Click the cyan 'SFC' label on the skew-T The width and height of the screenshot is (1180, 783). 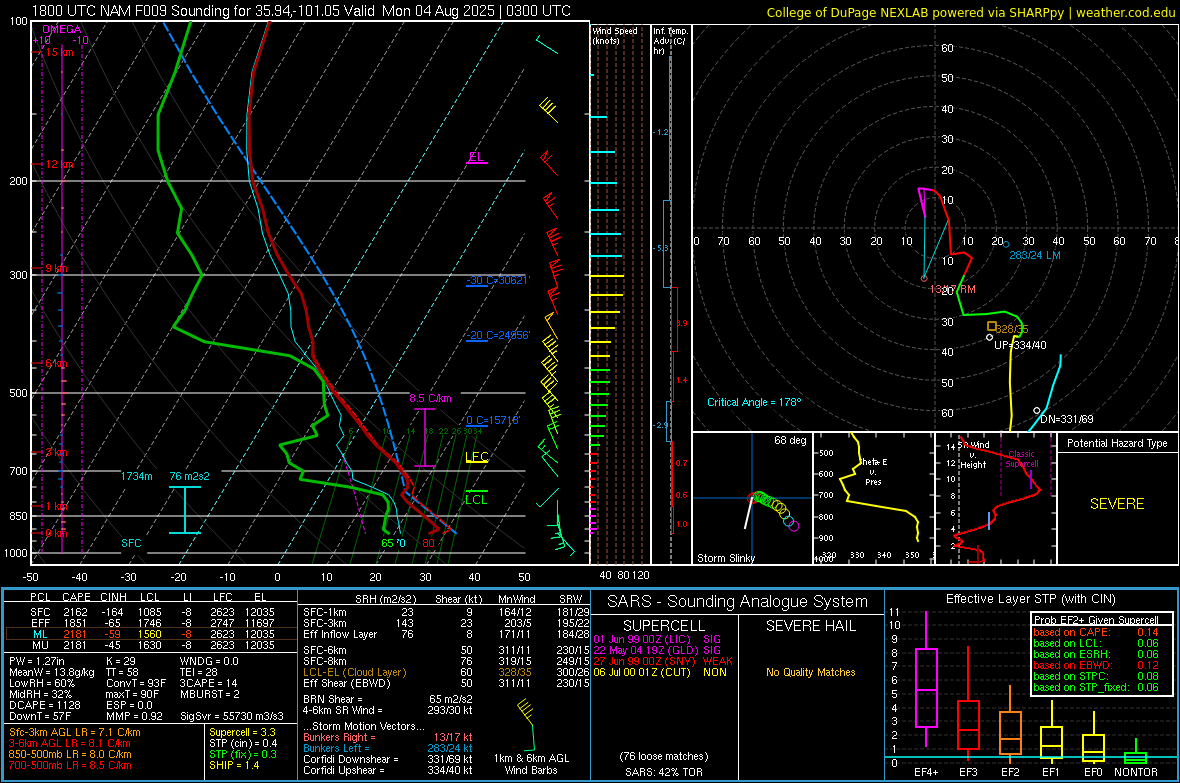[x=131, y=543]
